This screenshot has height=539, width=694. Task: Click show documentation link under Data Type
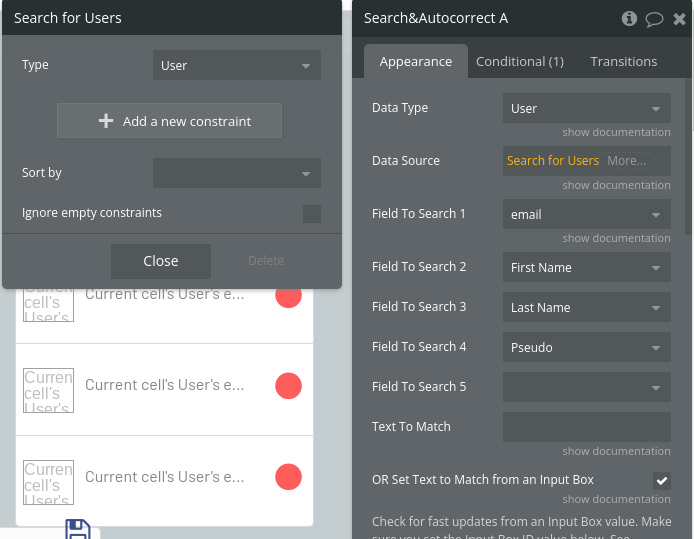click(x=616, y=132)
